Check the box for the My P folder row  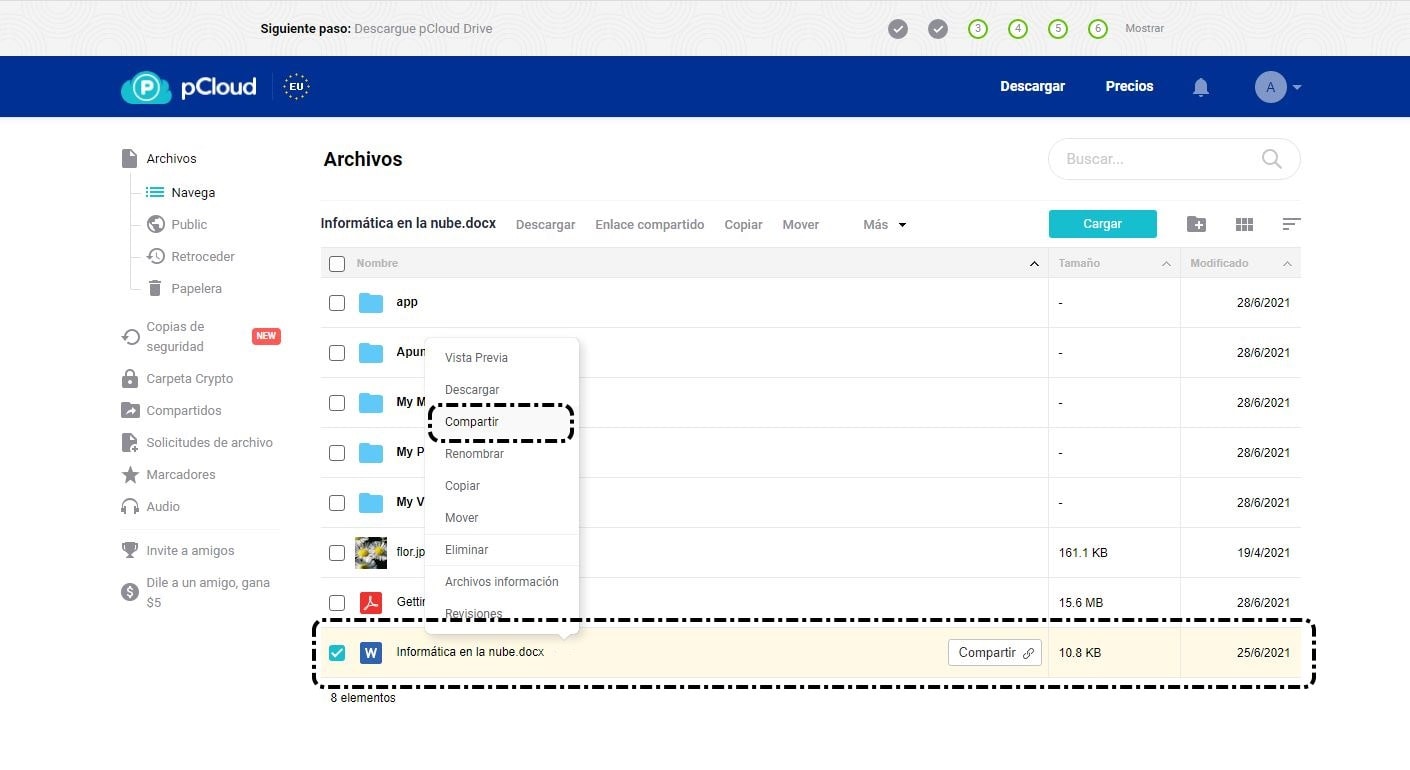point(337,453)
